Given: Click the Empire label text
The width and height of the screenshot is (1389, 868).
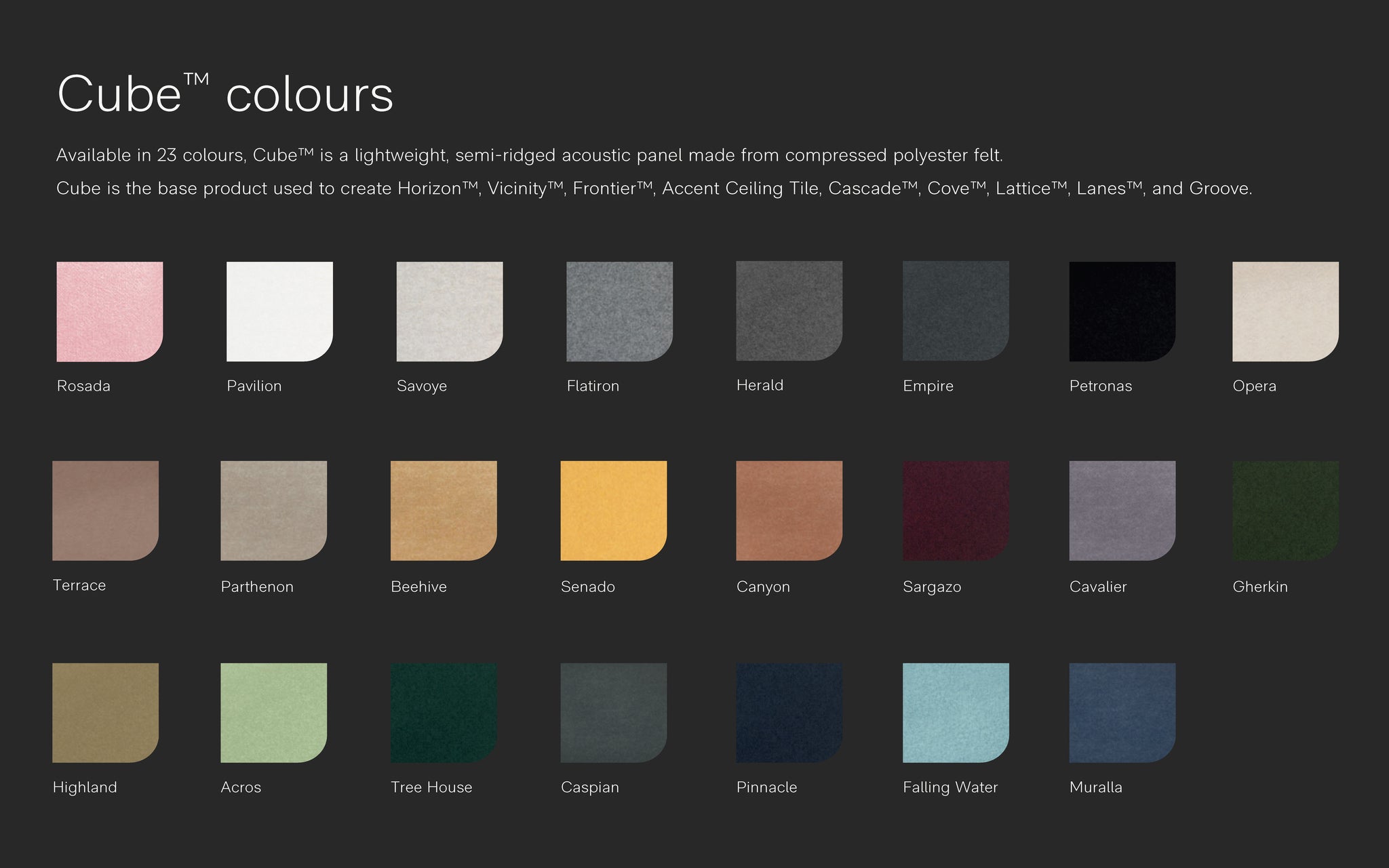Looking at the screenshot, I should point(928,386).
